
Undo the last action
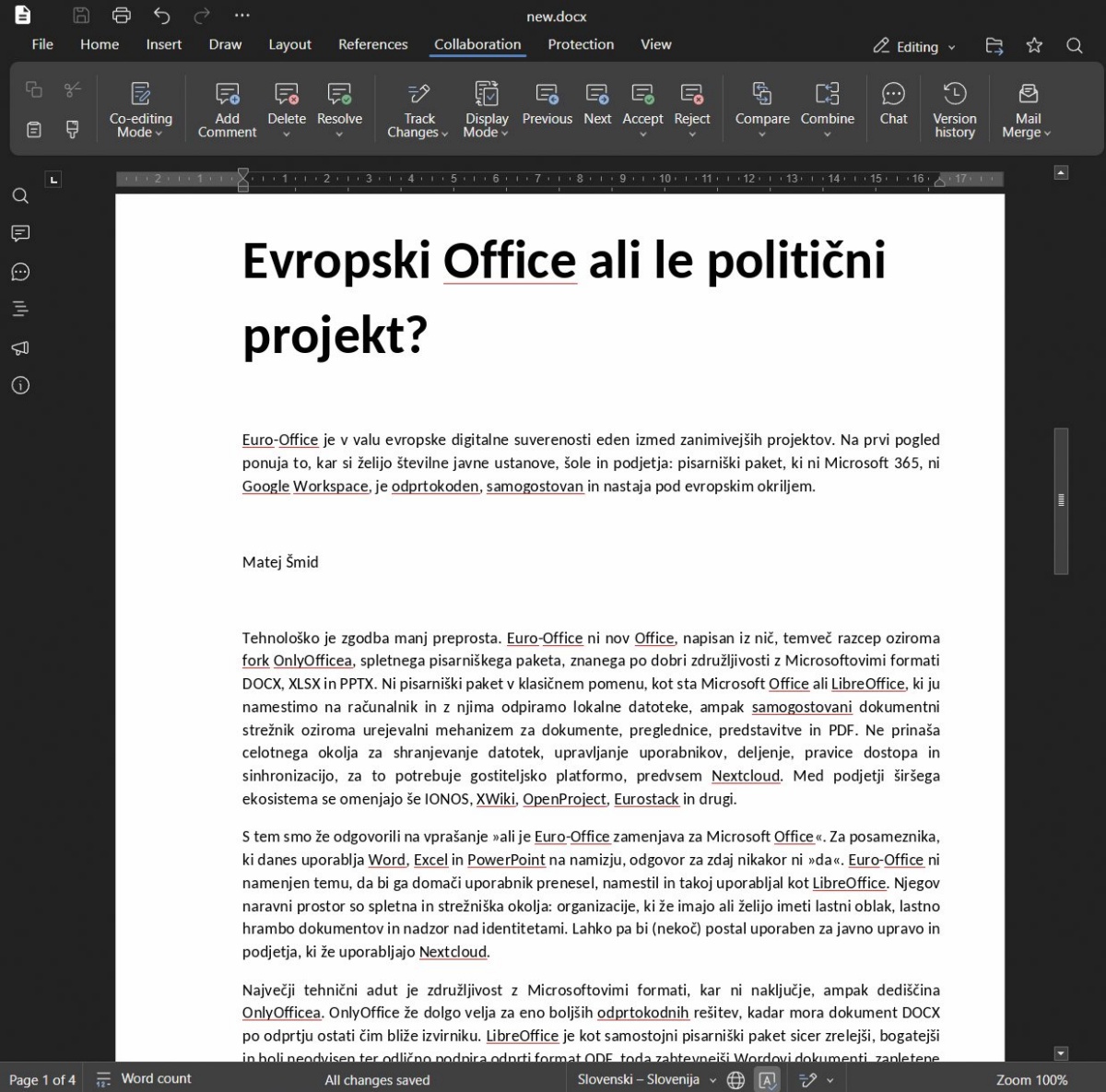click(x=162, y=16)
